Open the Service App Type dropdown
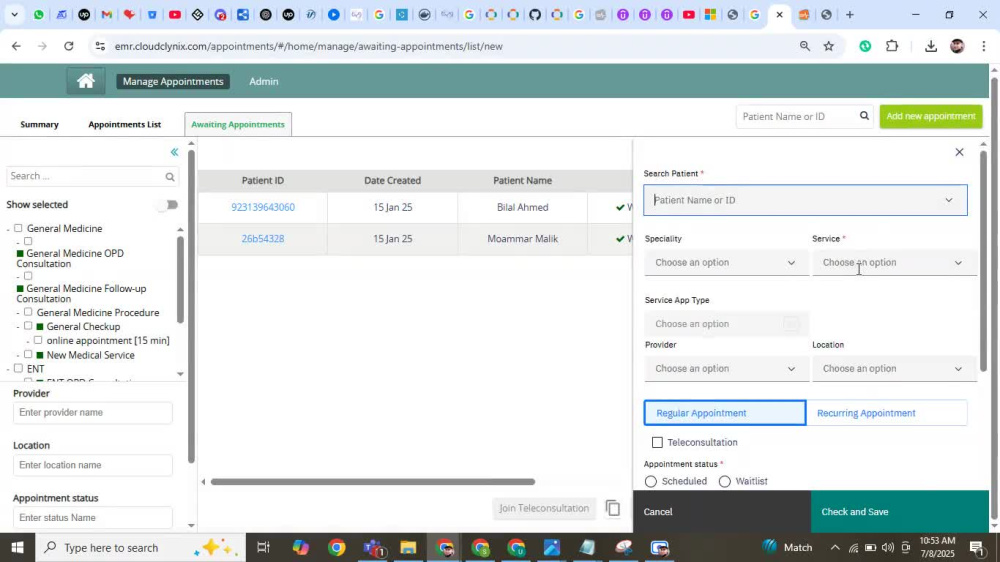1000x562 pixels. [x=726, y=324]
